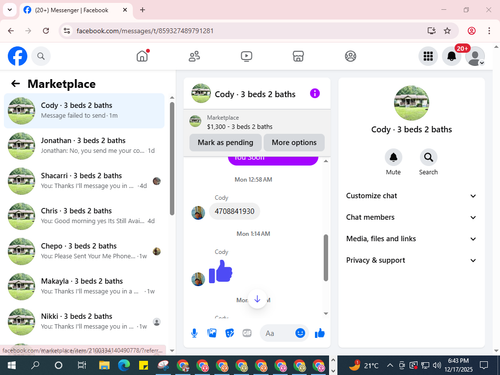Open the Chris - 3 beds 2 baths conversation
The width and height of the screenshot is (500, 375).
[x=84, y=216]
